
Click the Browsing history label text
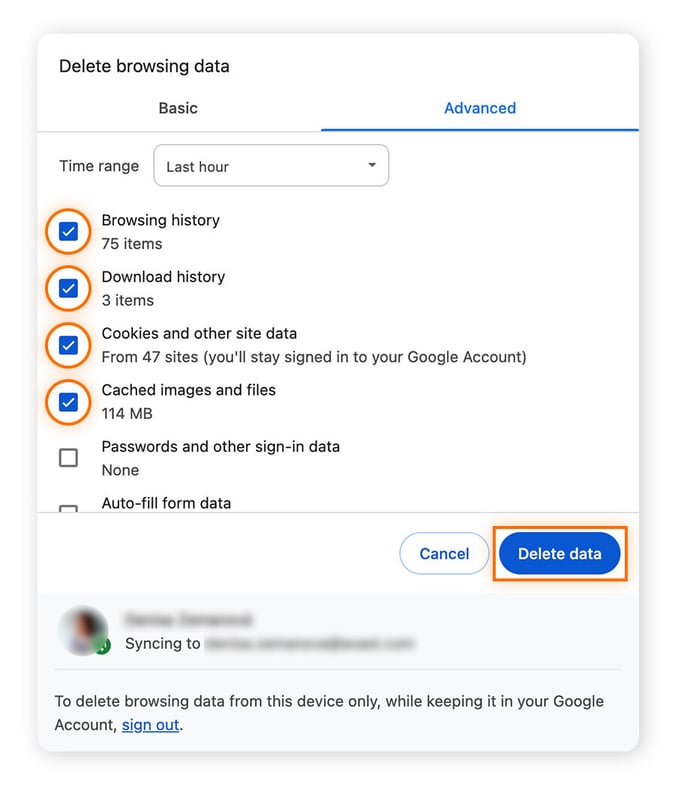coord(160,220)
